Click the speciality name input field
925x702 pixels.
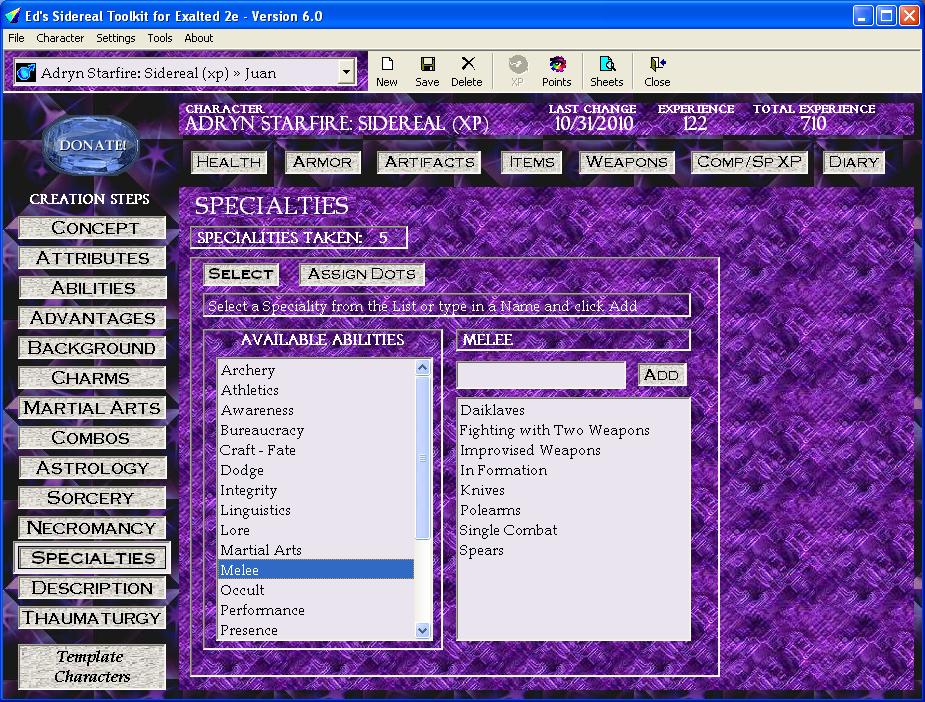click(541, 375)
